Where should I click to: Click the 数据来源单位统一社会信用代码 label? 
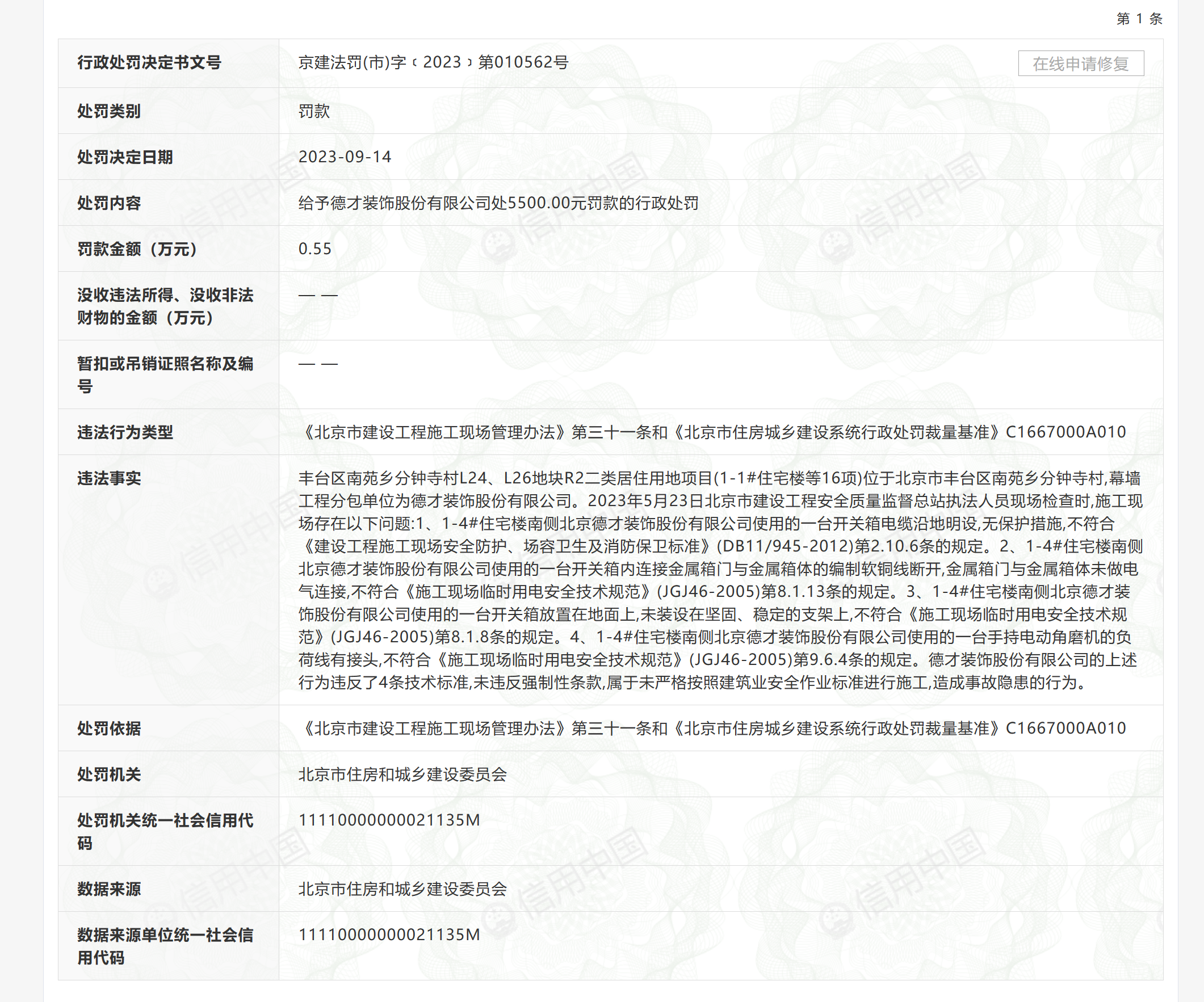(165, 946)
